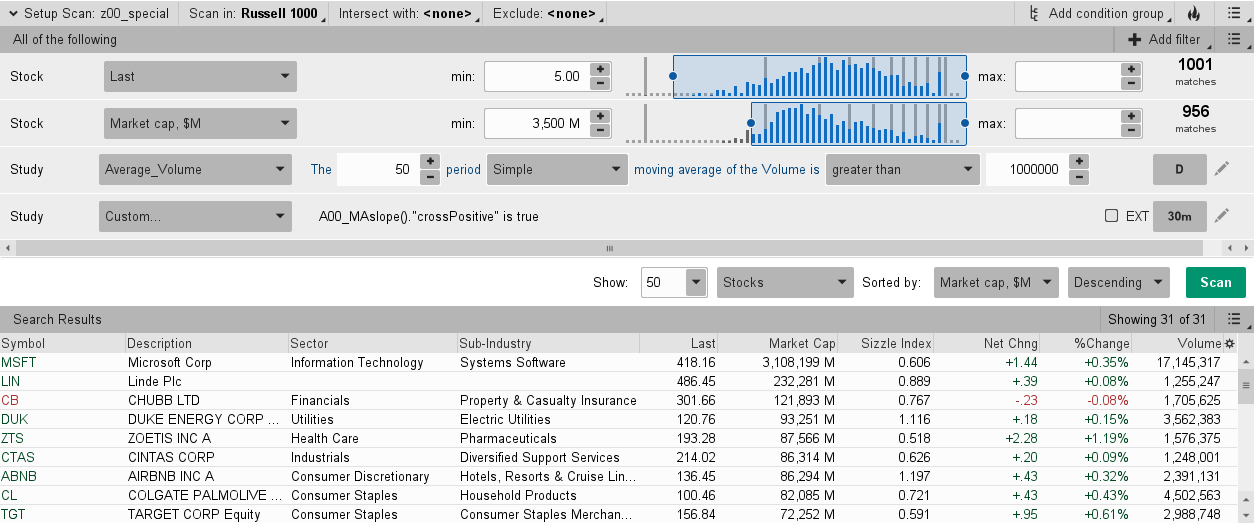
Task: Open the Setup Scan z00_special dropdown
Action: click(88, 14)
